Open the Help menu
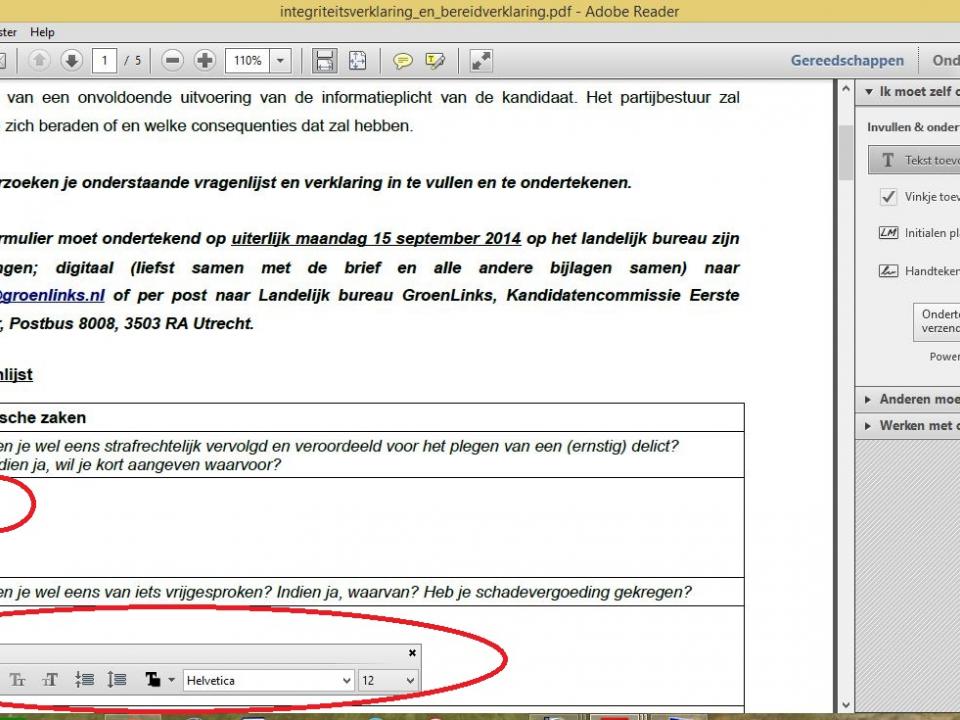 42,32
